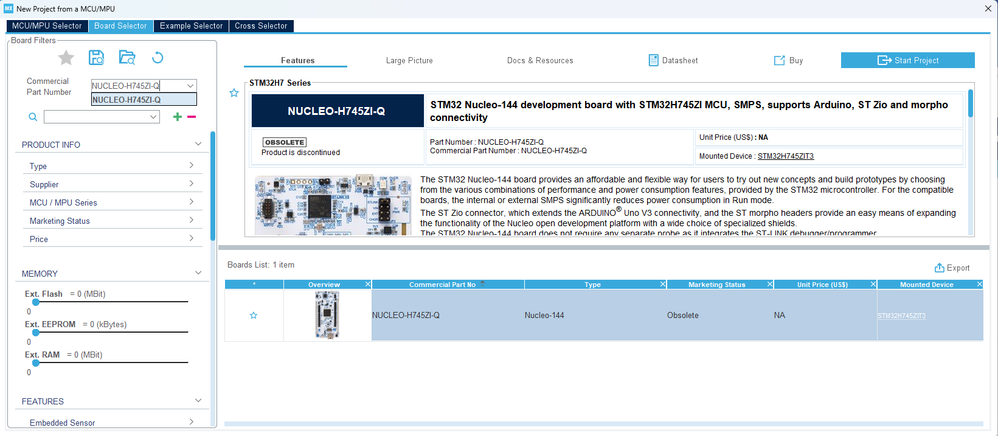Click the favorites star filter icon
Screen dimensions: 998x436
point(66,58)
